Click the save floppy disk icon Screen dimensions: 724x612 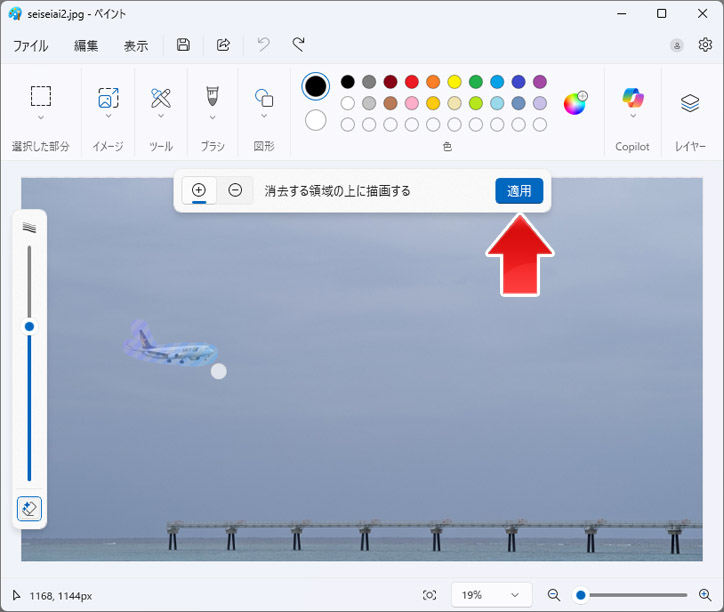(x=183, y=45)
